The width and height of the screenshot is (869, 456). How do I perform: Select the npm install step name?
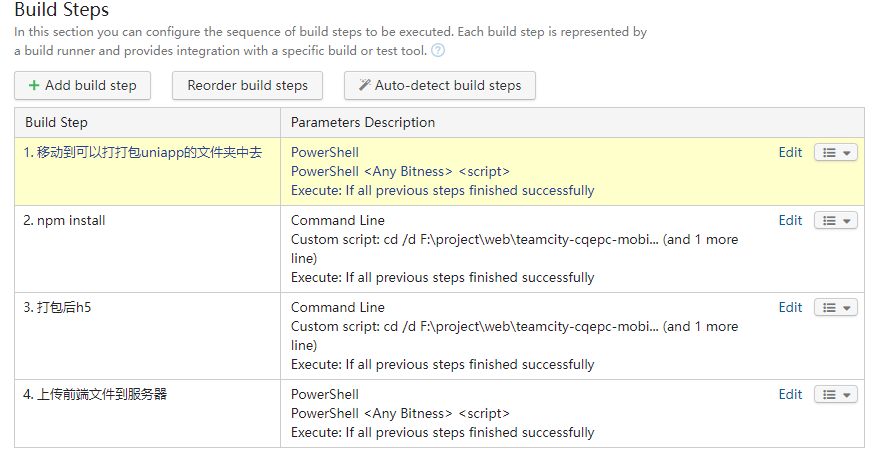pos(64,220)
